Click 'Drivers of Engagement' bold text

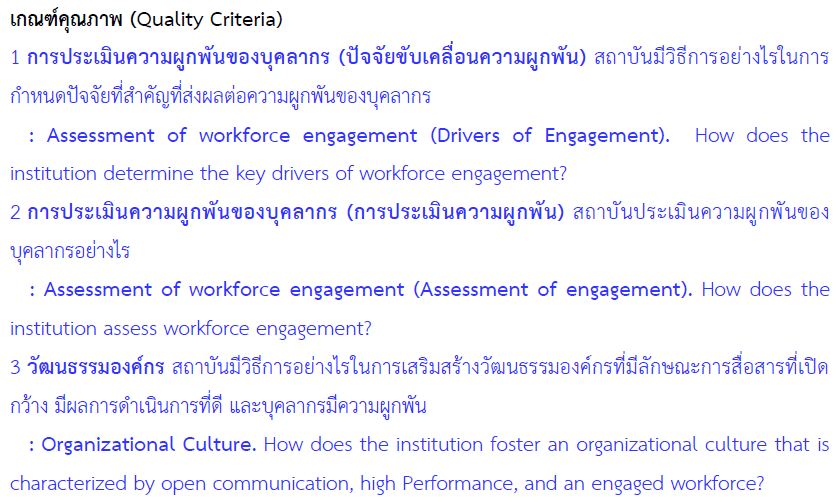click(x=550, y=136)
